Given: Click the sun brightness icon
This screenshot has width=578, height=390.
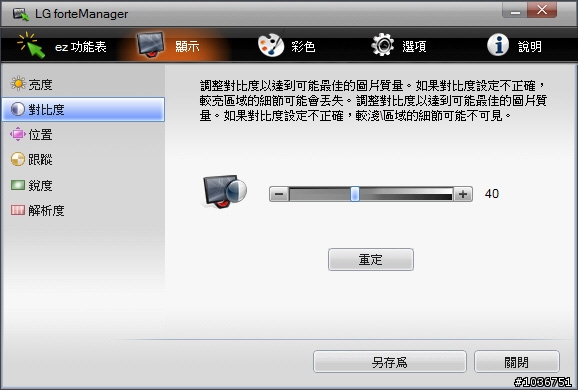Looking at the screenshot, I should (x=18, y=84).
